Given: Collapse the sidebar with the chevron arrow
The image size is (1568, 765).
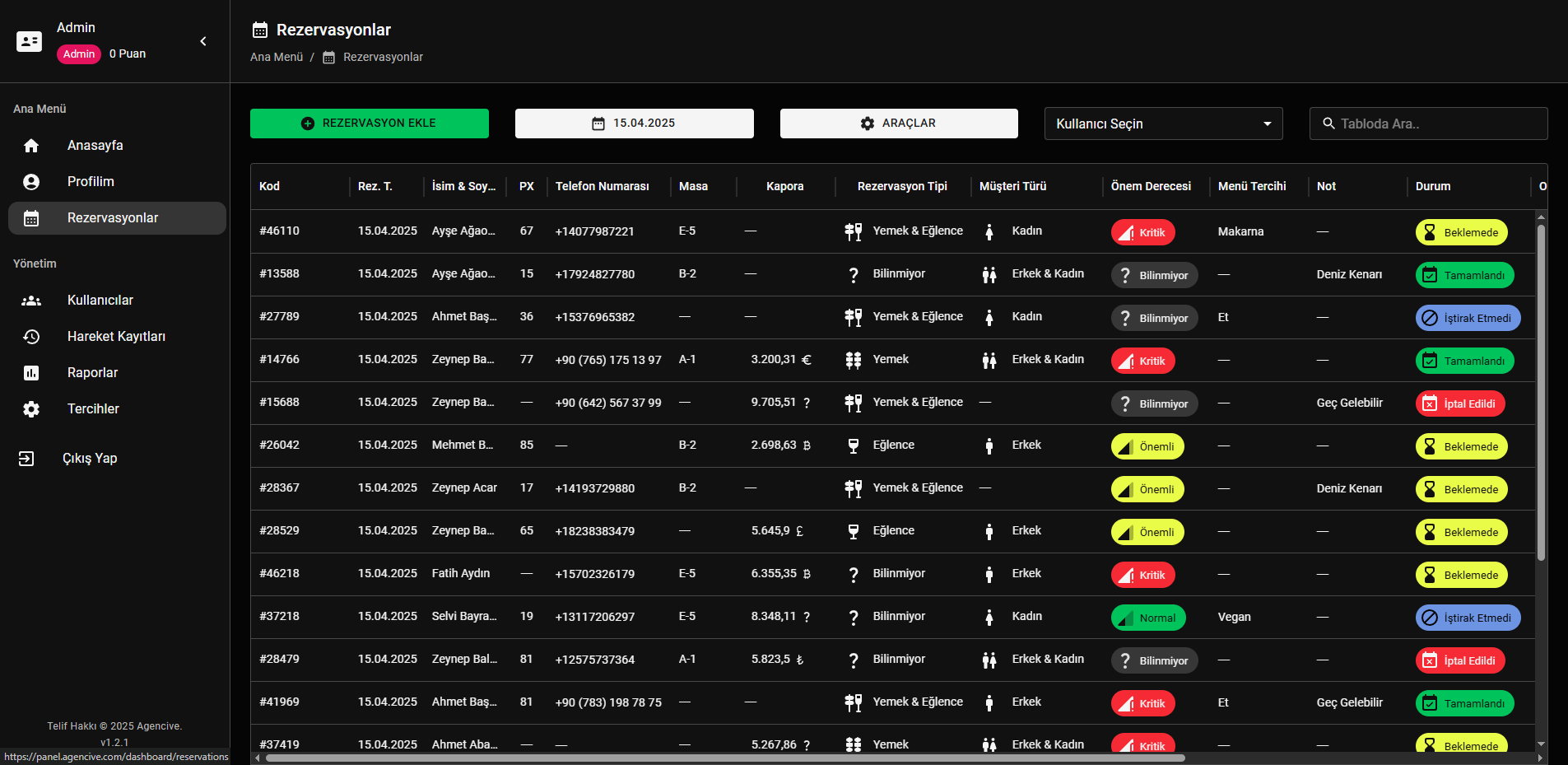Looking at the screenshot, I should point(203,41).
